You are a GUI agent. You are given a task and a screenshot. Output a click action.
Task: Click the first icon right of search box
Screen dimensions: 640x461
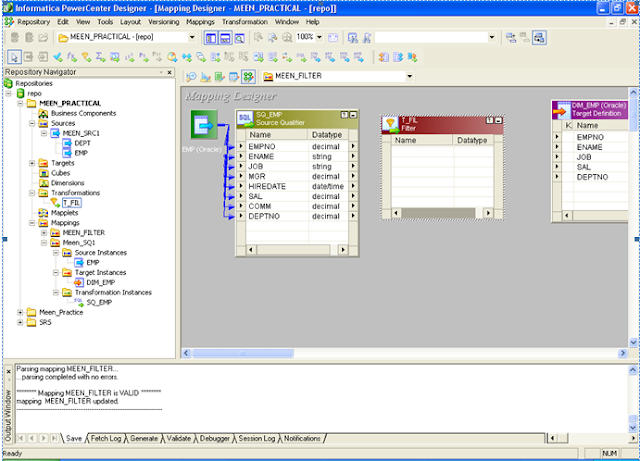click(x=511, y=38)
